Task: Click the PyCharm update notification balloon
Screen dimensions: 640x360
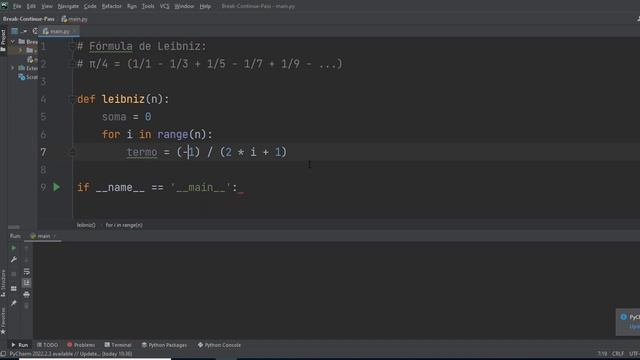Action: coord(628,322)
